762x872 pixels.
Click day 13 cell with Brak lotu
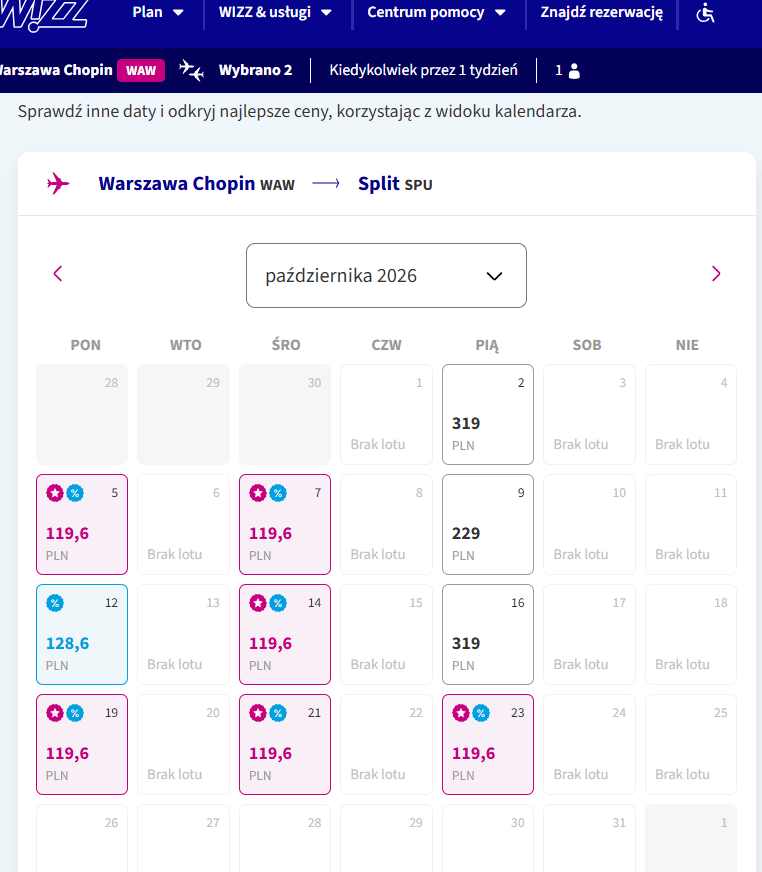click(x=183, y=635)
